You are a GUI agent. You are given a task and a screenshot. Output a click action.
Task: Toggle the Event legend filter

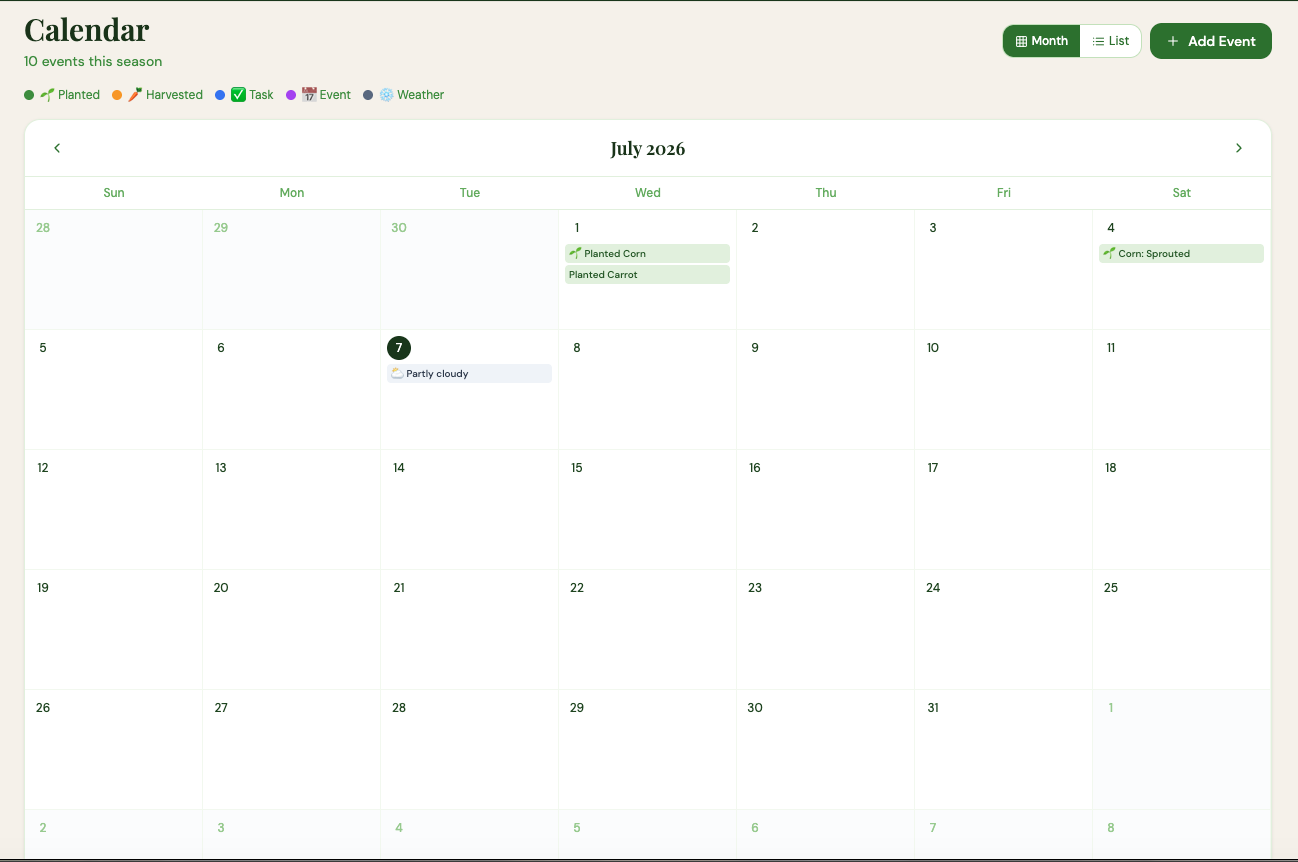[318, 95]
